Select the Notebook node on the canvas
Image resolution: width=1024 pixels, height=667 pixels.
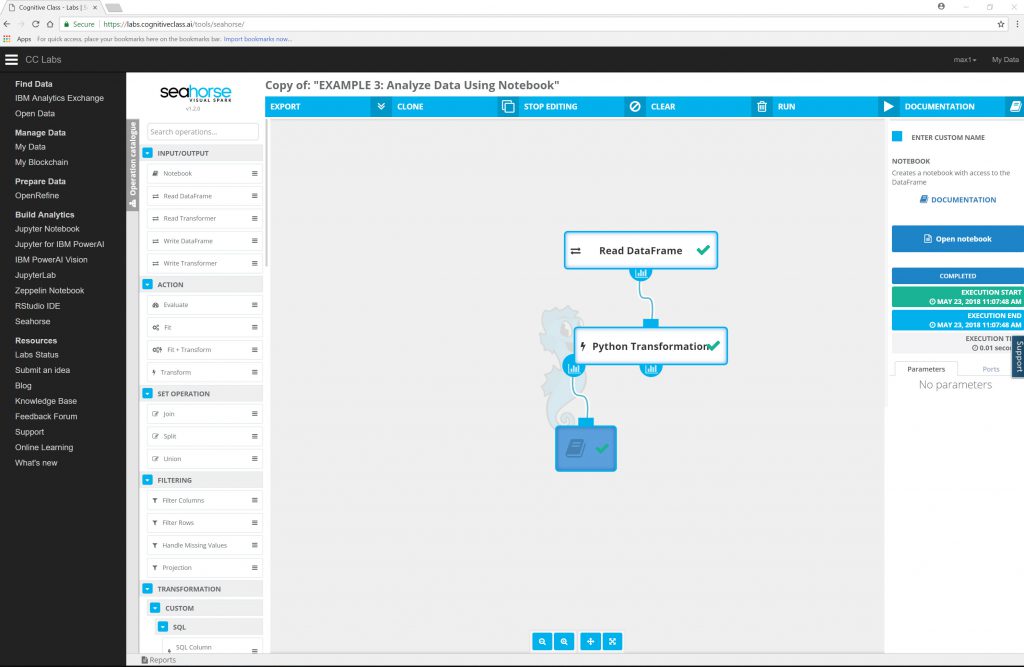click(x=586, y=449)
